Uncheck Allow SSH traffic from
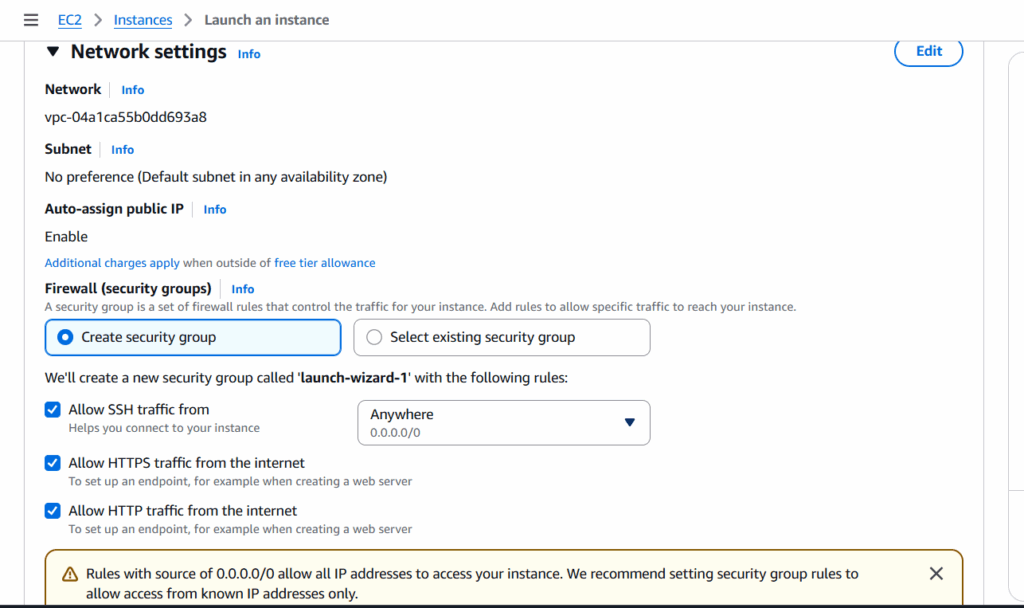Image resolution: width=1024 pixels, height=608 pixels. coord(53,410)
